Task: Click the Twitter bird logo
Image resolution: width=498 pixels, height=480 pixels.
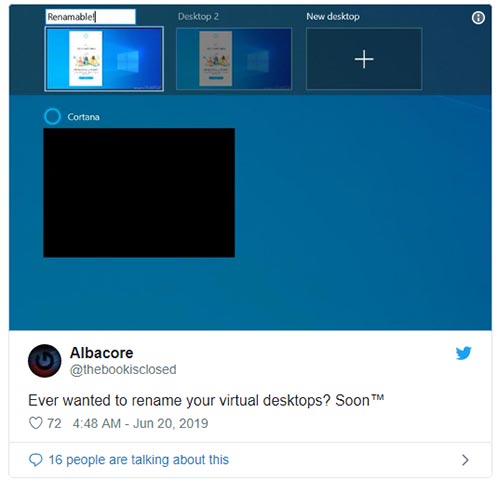Action: 463,353
